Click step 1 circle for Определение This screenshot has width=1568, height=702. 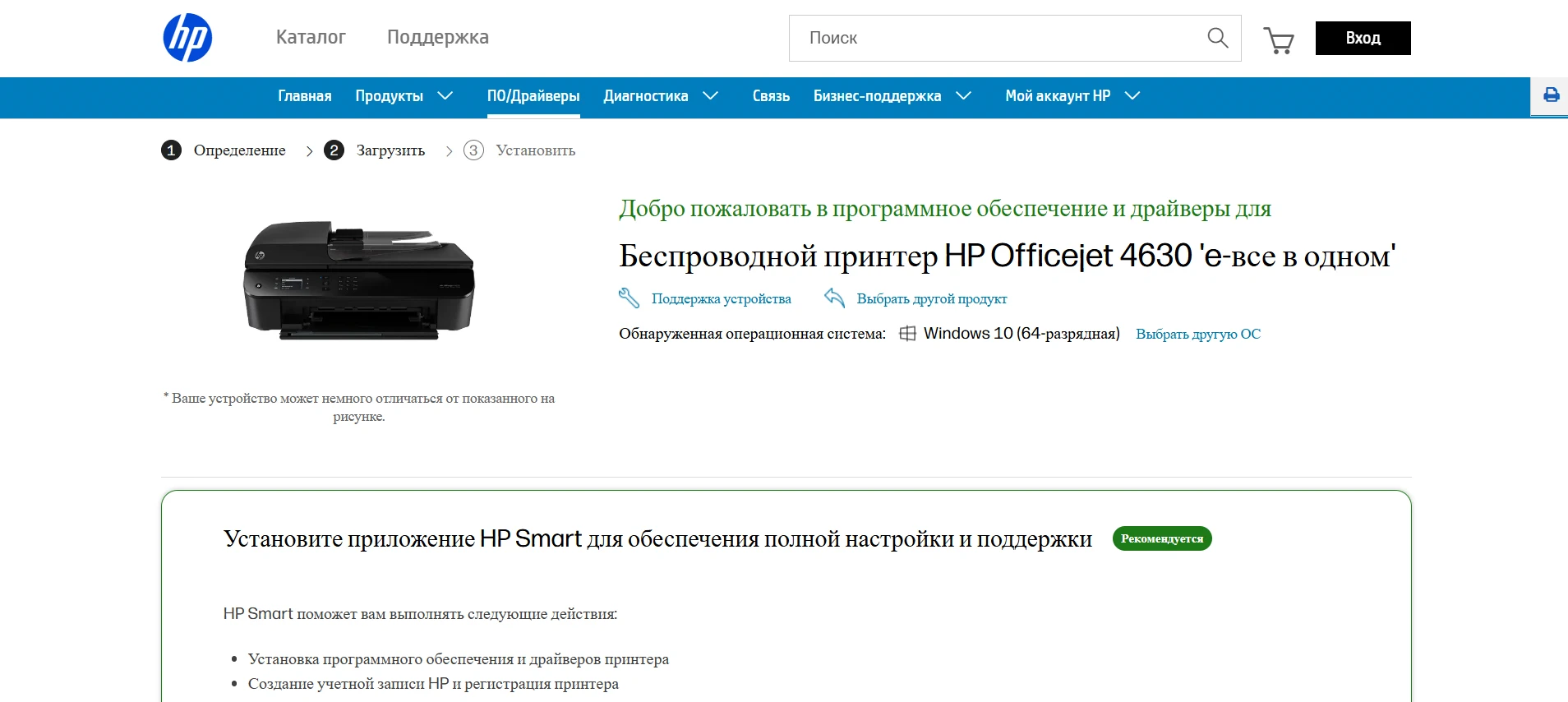point(171,150)
